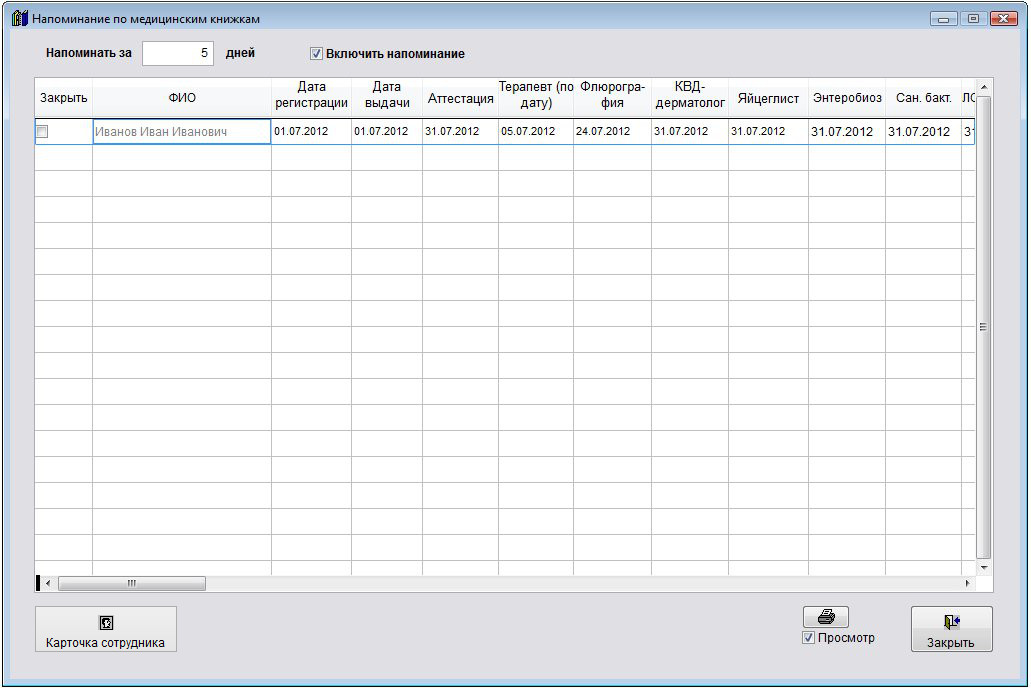Click the vertical scrollbar down arrow
1031x689 pixels.
983,567
